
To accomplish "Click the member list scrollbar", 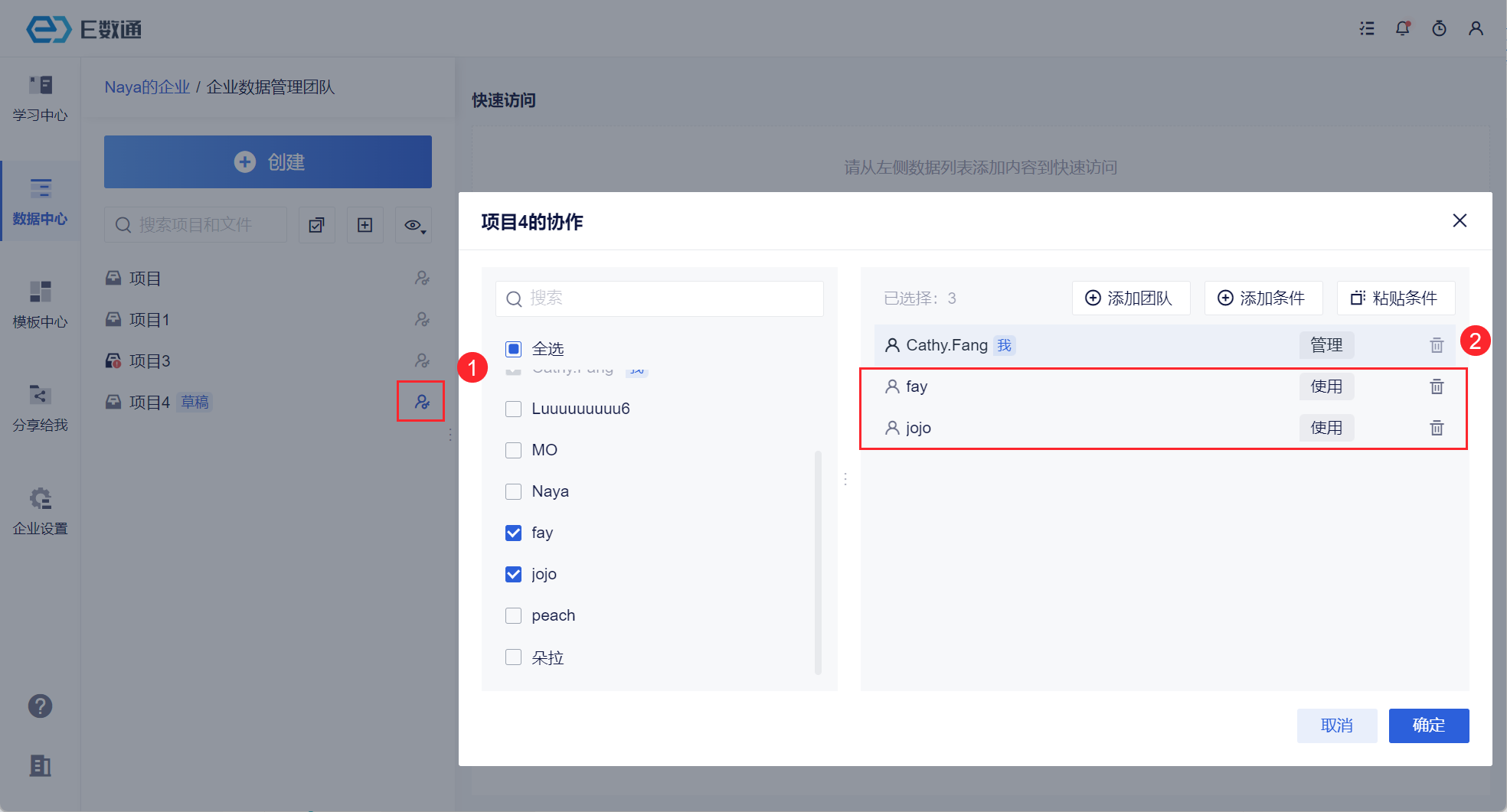I will [x=818, y=563].
